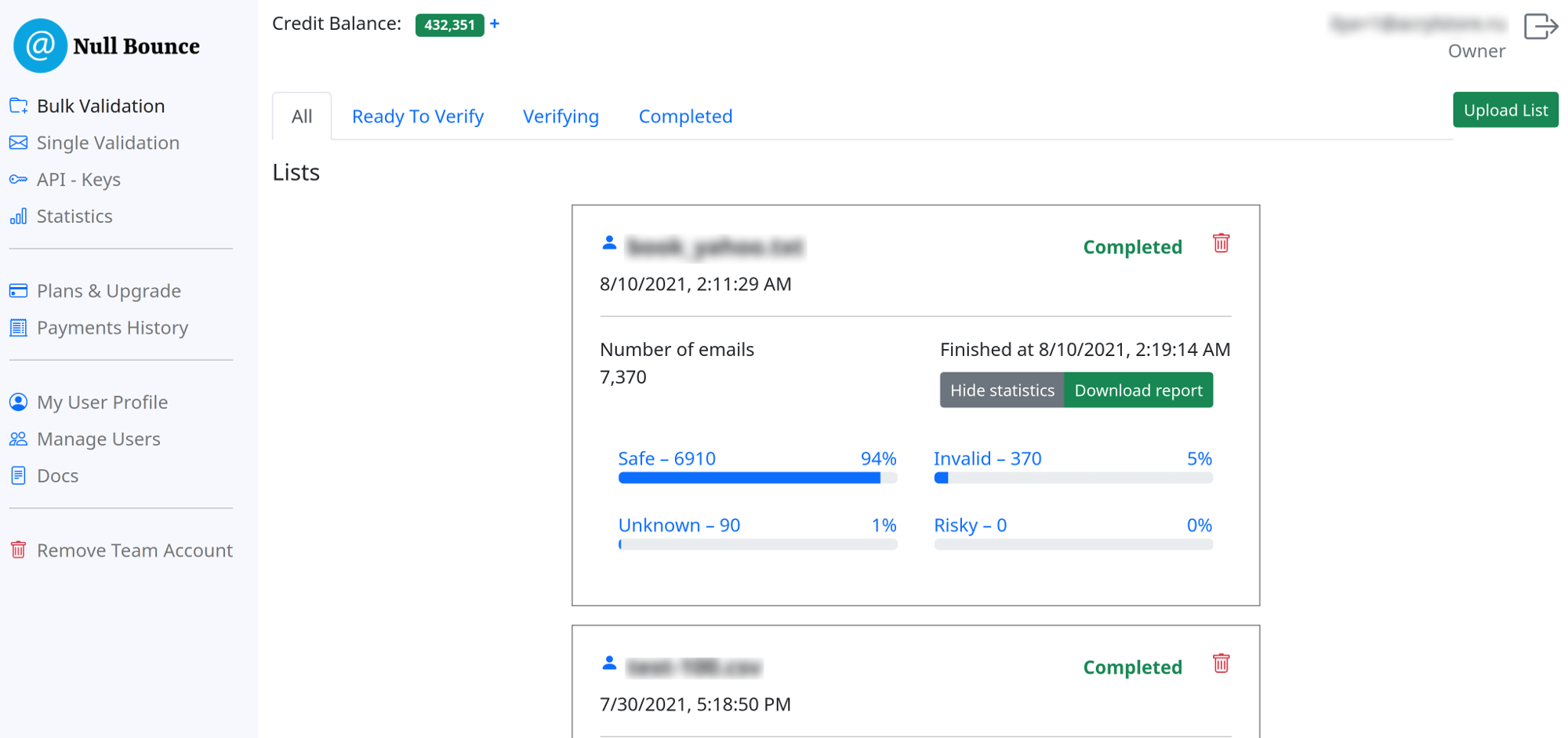This screenshot has width=1568, height=738.
Task: Click the 7,370 email count
Action: (x=623, y=376)
